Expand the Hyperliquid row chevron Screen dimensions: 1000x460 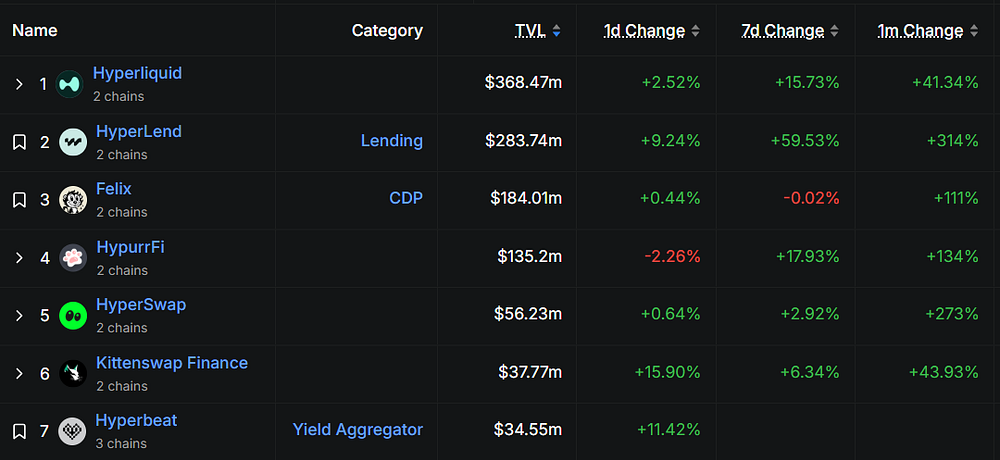tap(19, 84)
